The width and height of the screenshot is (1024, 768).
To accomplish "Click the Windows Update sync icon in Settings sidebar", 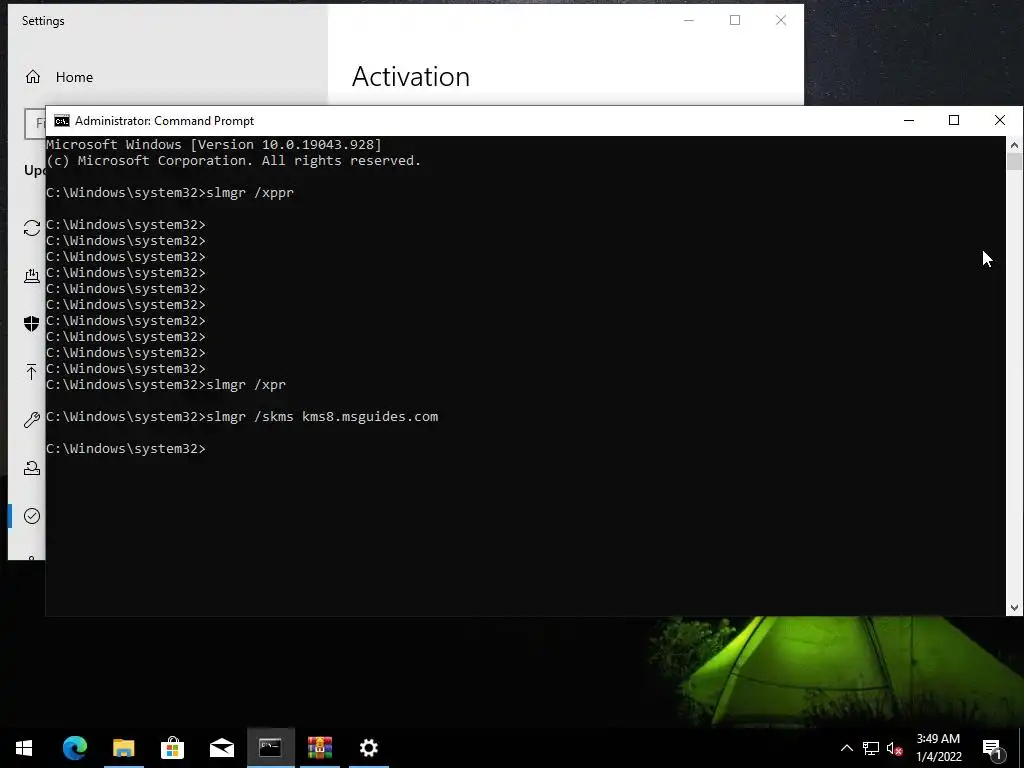I will click(31, 228).
